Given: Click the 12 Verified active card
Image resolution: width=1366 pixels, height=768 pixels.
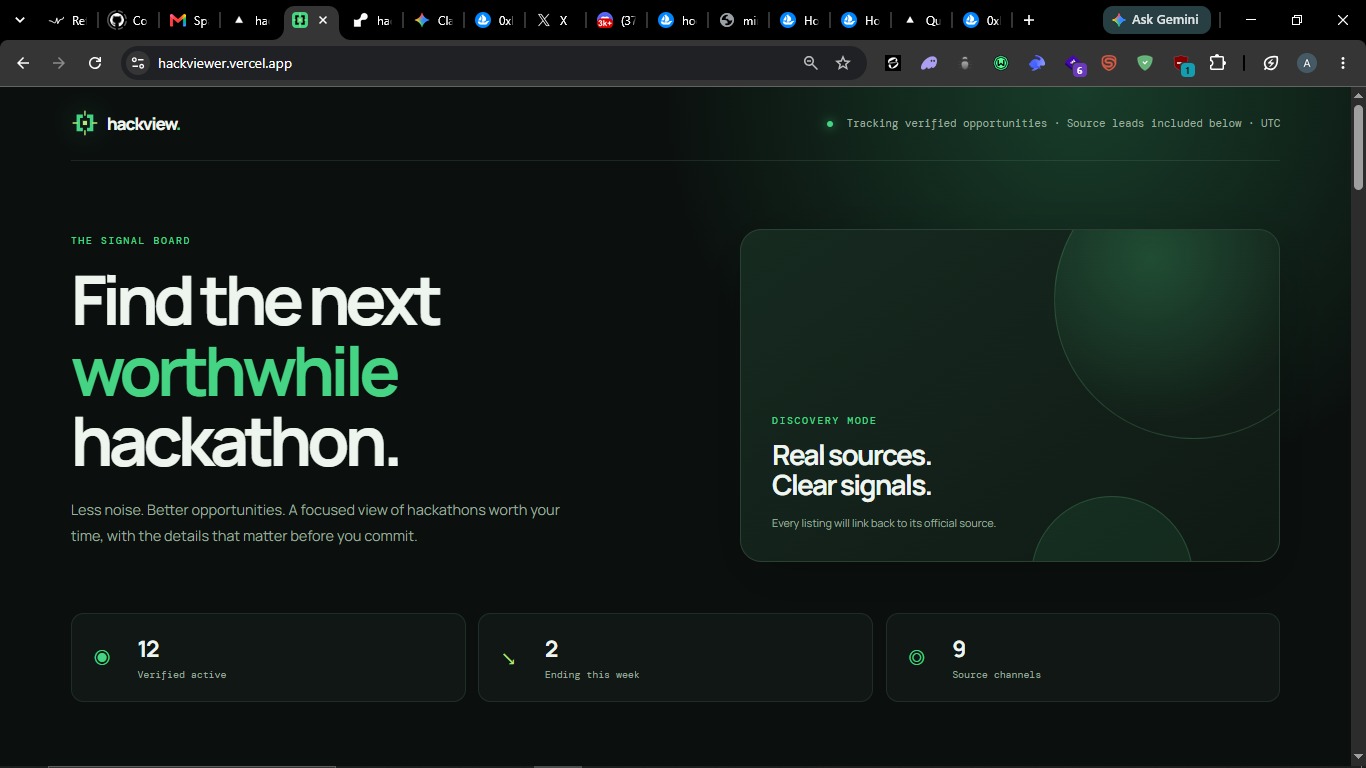Looking at the screenshot, I should [268, 657].
